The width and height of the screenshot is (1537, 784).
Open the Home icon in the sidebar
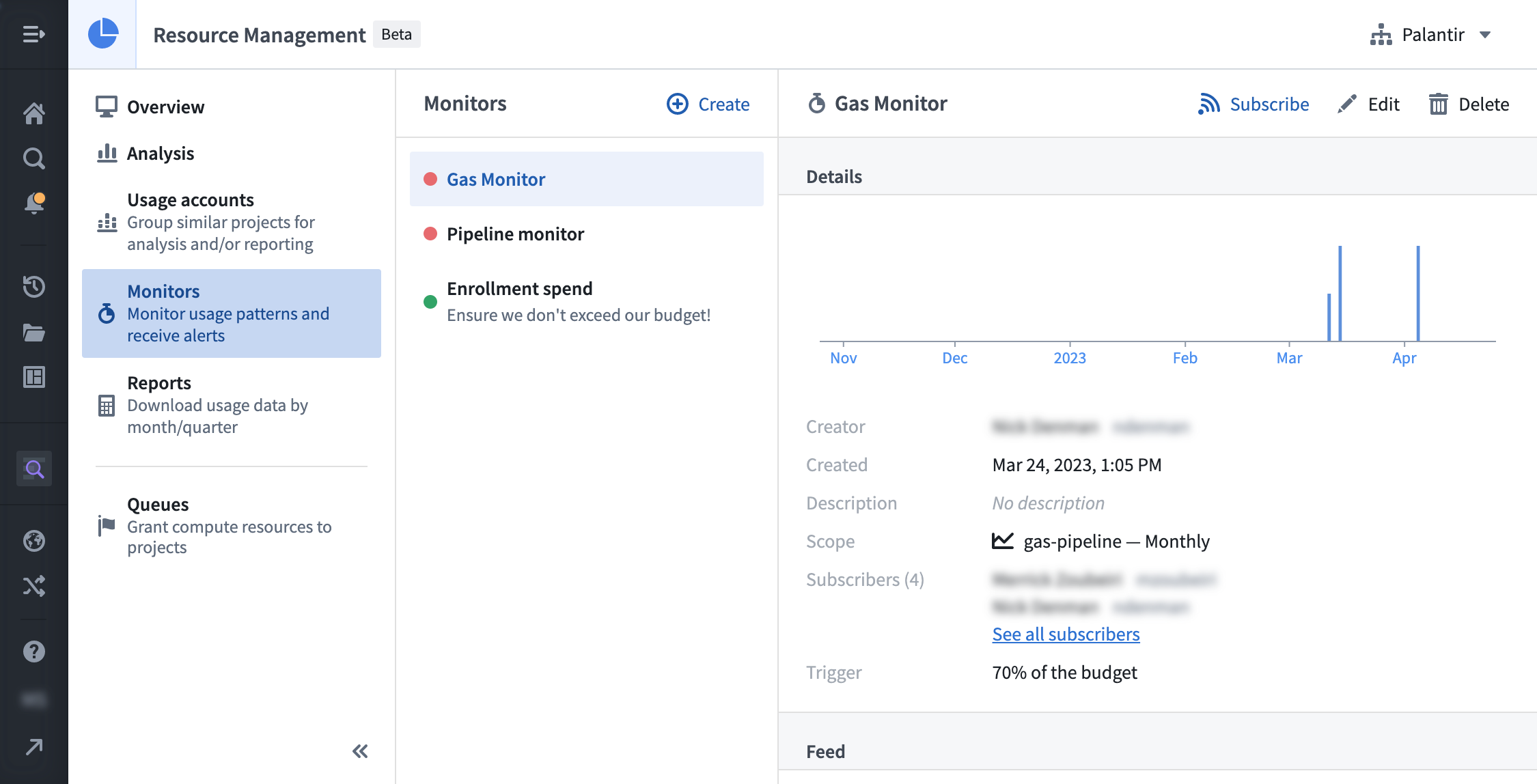tap(33, 113)
